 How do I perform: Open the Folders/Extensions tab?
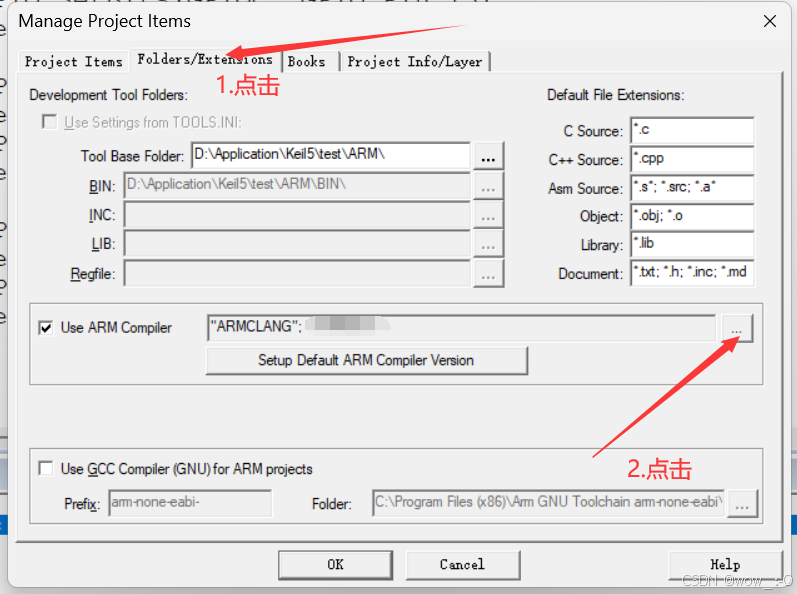[205, 59]
